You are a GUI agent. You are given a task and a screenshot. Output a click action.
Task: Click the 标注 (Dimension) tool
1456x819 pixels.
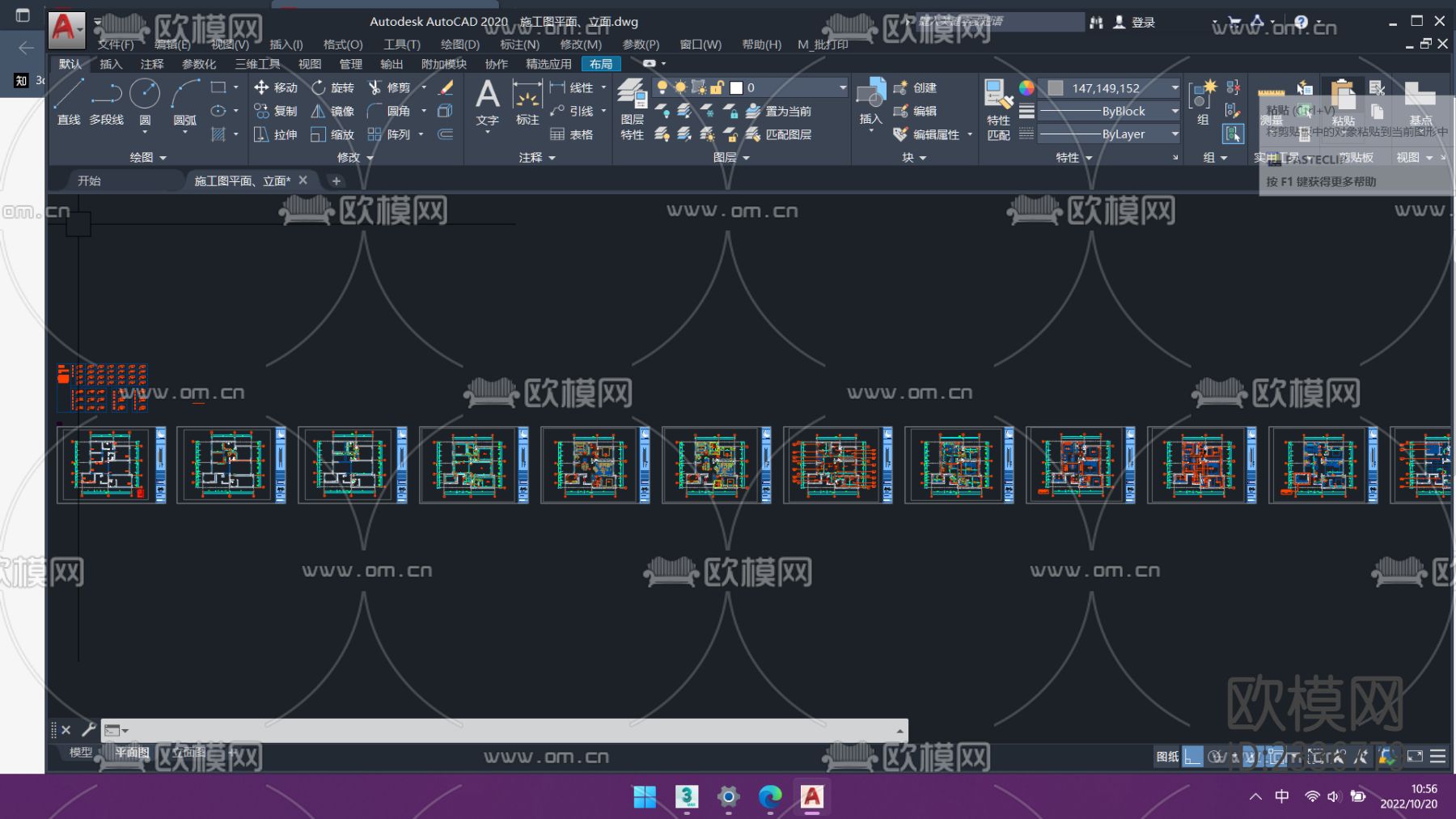527,103
